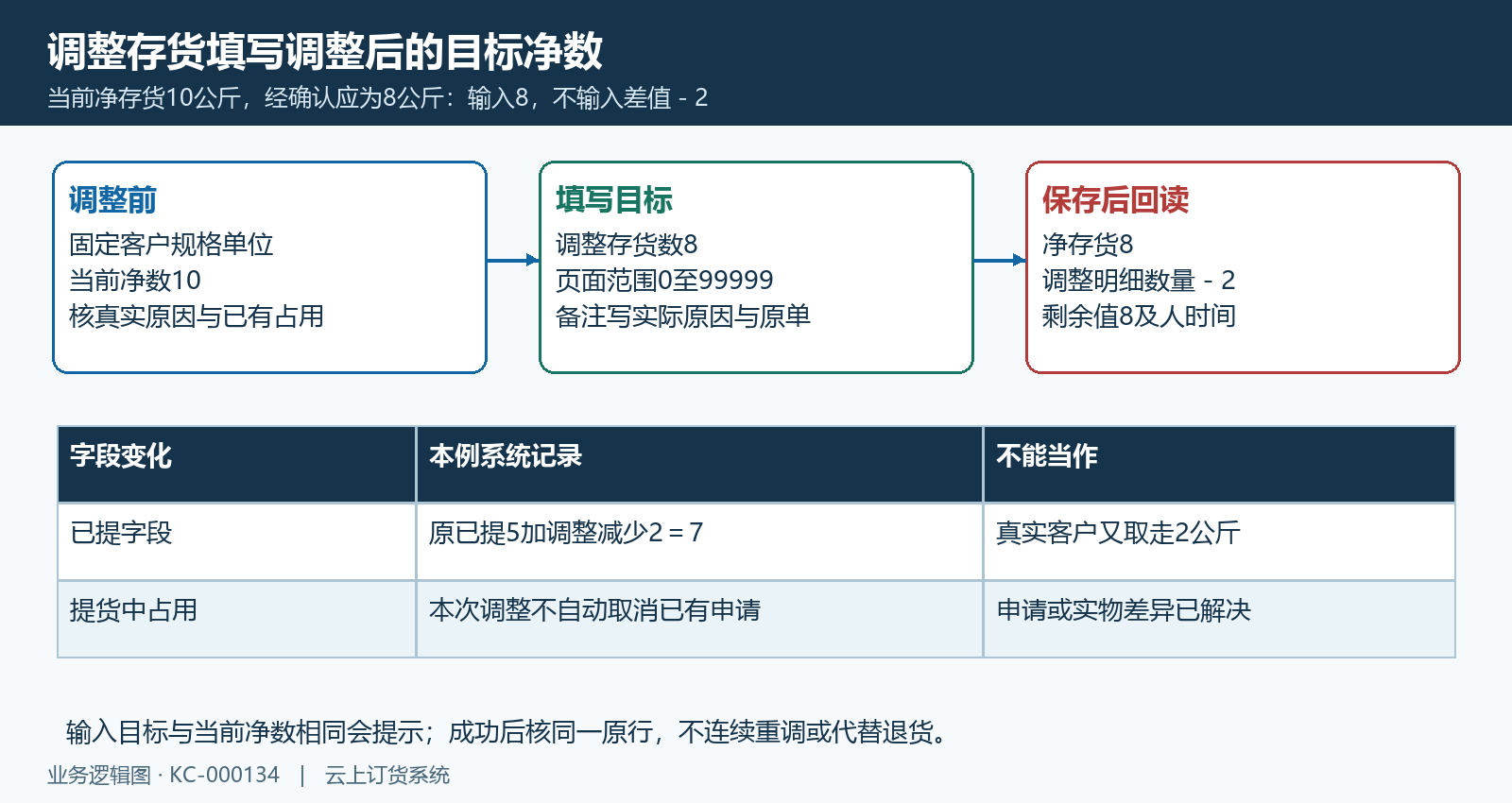Click the 字段变化 column header
The width and height of the screenshot is (1512, 803).
click(x=237, y=465)
